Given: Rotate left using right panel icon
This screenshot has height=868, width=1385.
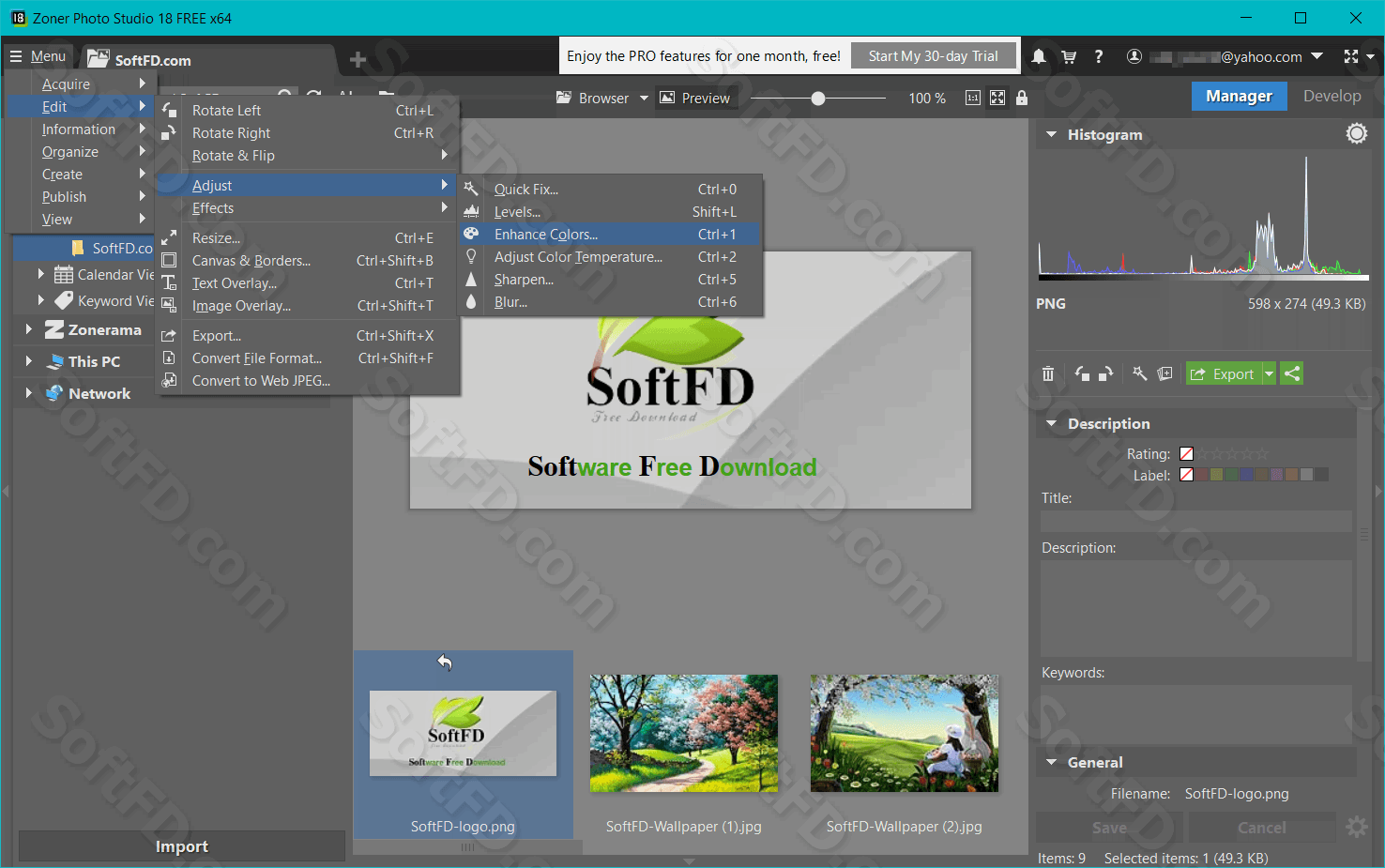Looking at the screenshot, I should [x=1082, y=373].
